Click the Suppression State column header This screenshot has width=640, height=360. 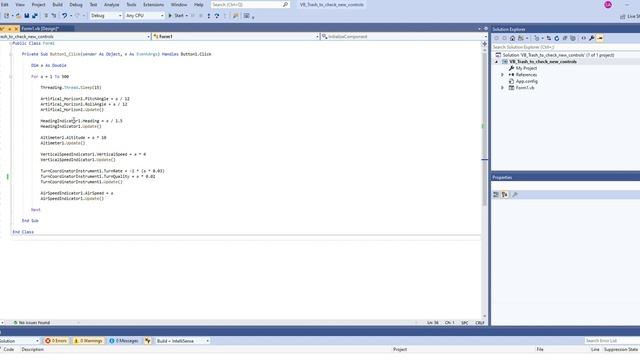(621, 349)
